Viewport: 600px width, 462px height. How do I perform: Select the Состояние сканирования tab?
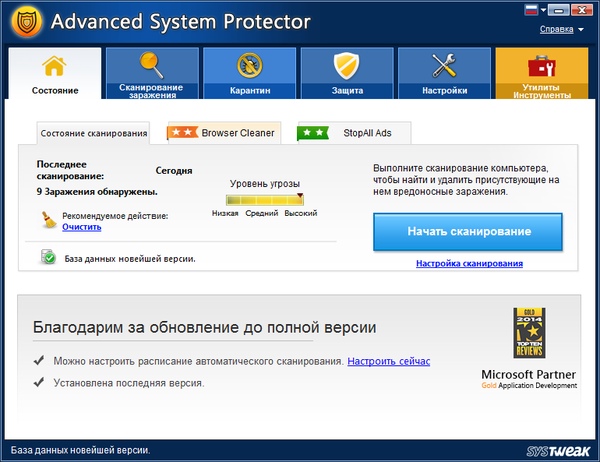click(92, 132)
